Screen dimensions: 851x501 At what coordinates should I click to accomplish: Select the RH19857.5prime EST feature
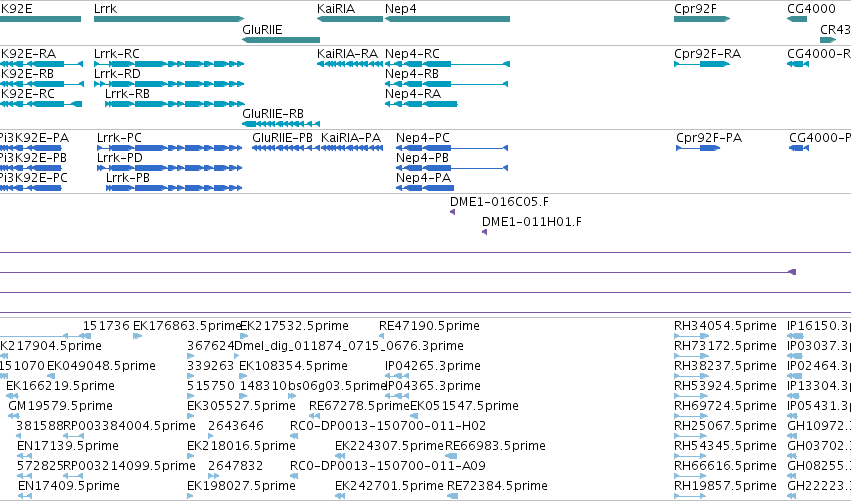pyautogui.click(x=691, y=496)
